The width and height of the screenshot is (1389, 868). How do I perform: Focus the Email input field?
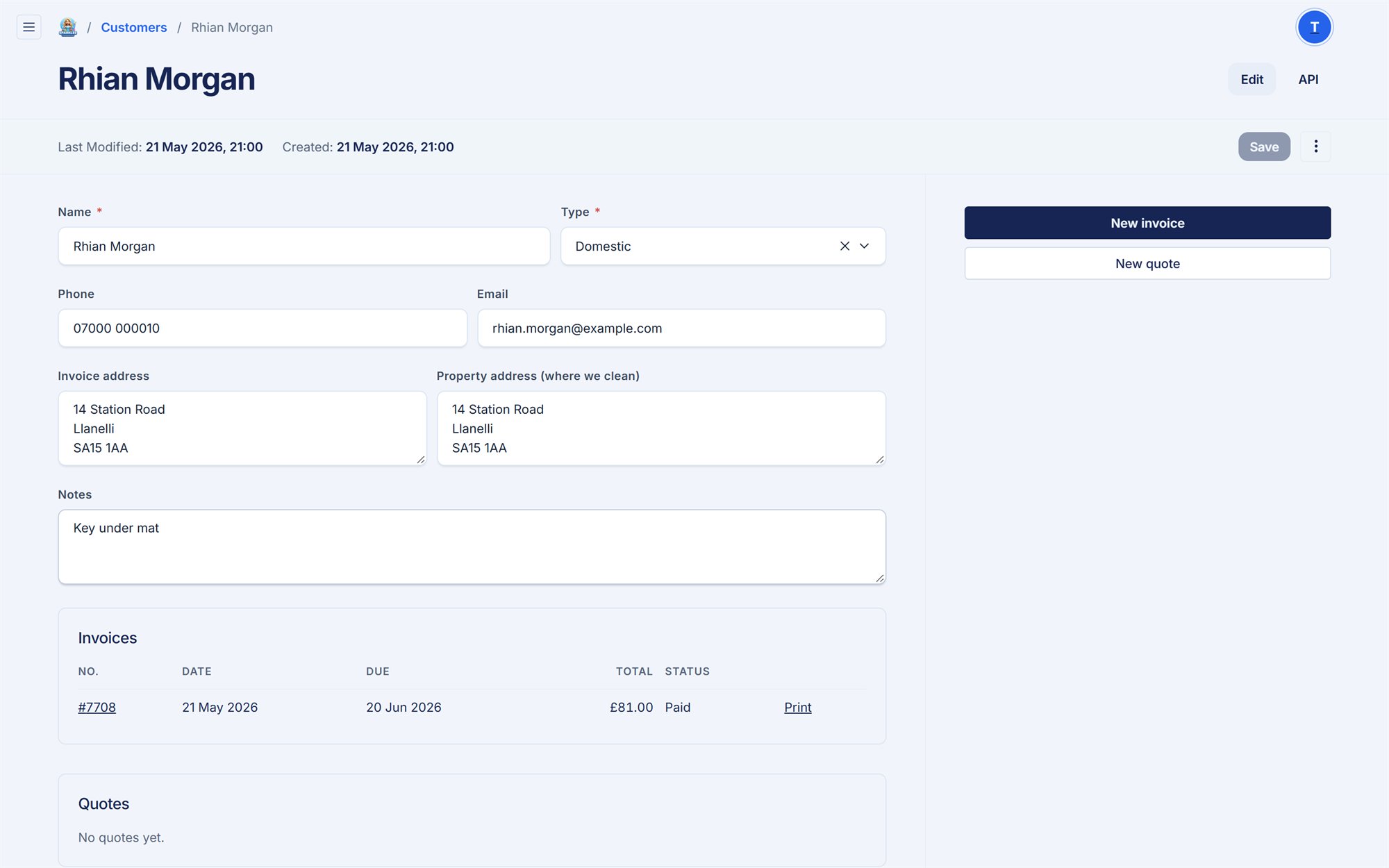pos(681,328)
